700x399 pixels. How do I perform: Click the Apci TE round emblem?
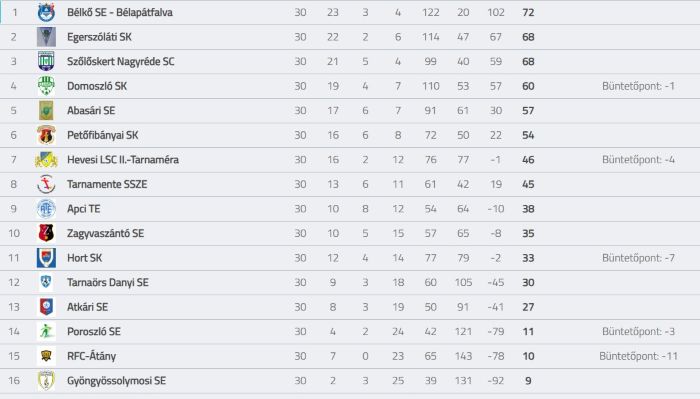click(x=46, y=208)
